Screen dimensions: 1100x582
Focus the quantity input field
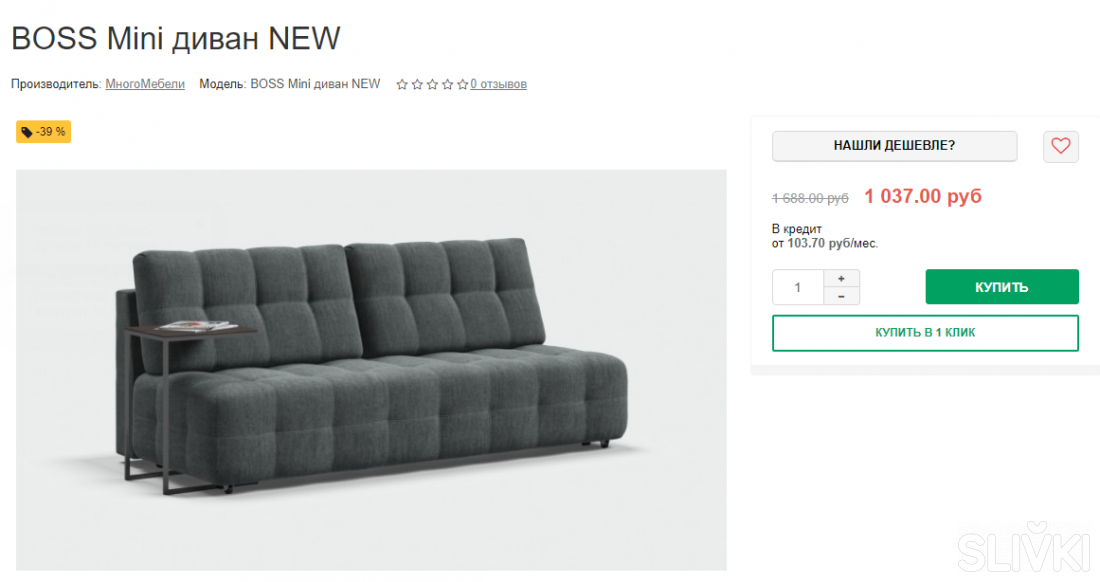tap(797, 287)
